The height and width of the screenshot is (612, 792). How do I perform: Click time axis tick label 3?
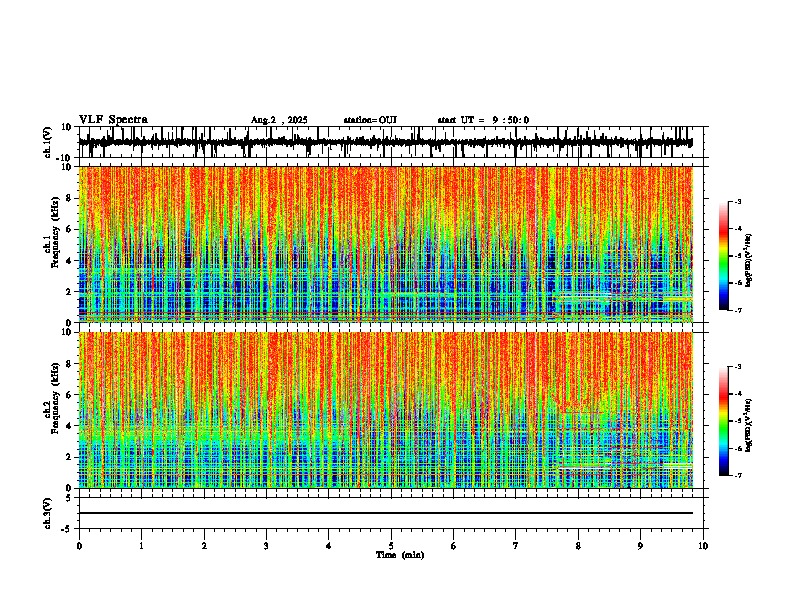click(x=266, y=546)
